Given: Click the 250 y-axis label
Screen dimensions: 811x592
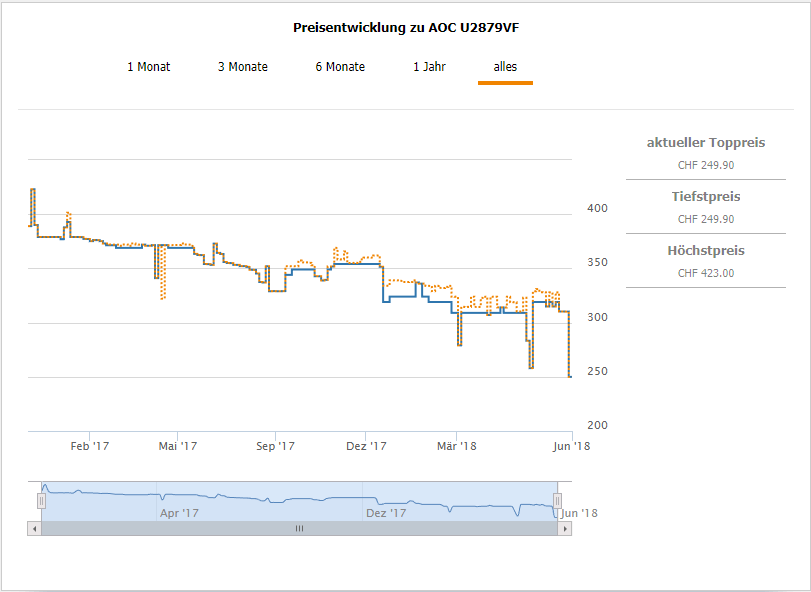Looking at the screenshot, I should 597,371.
